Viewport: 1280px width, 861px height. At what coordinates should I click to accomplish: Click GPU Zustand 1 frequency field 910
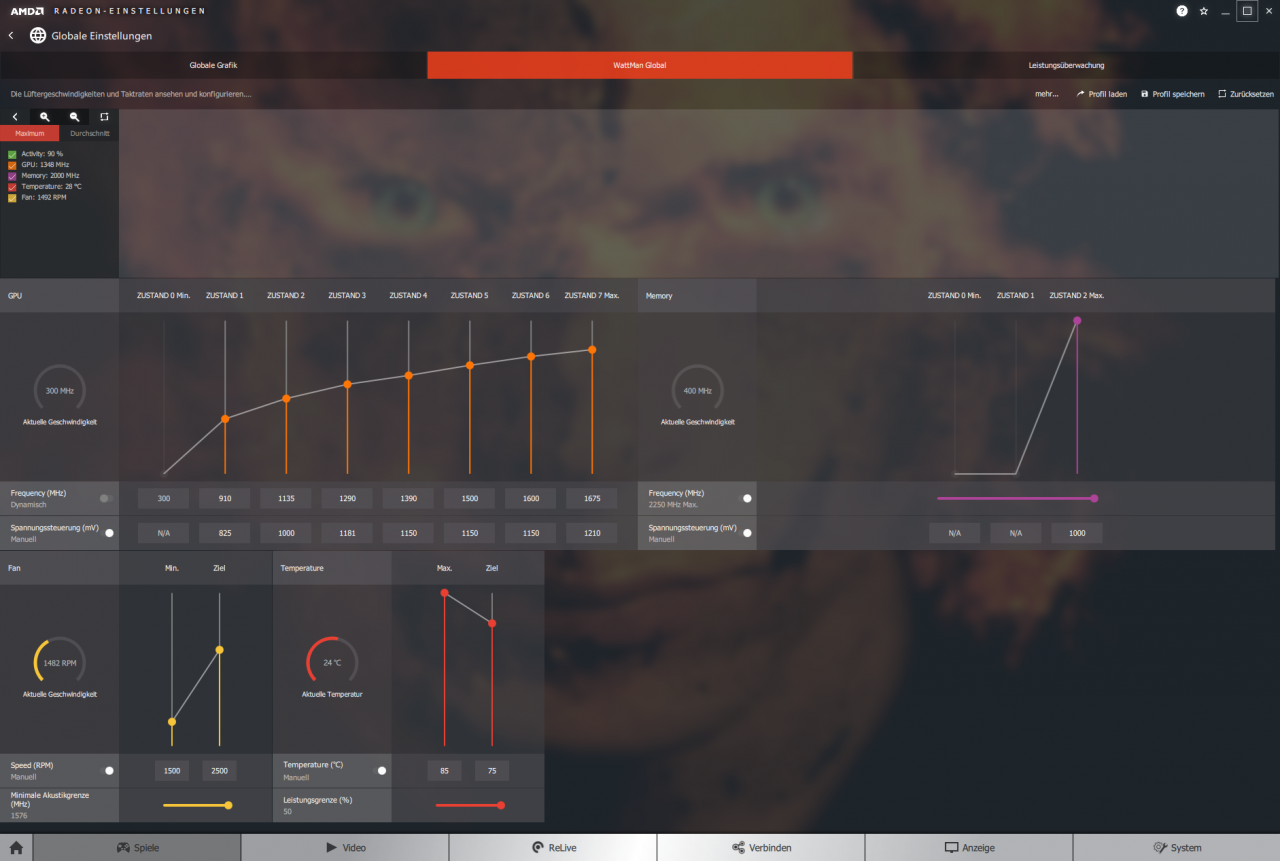coord(224,498)
